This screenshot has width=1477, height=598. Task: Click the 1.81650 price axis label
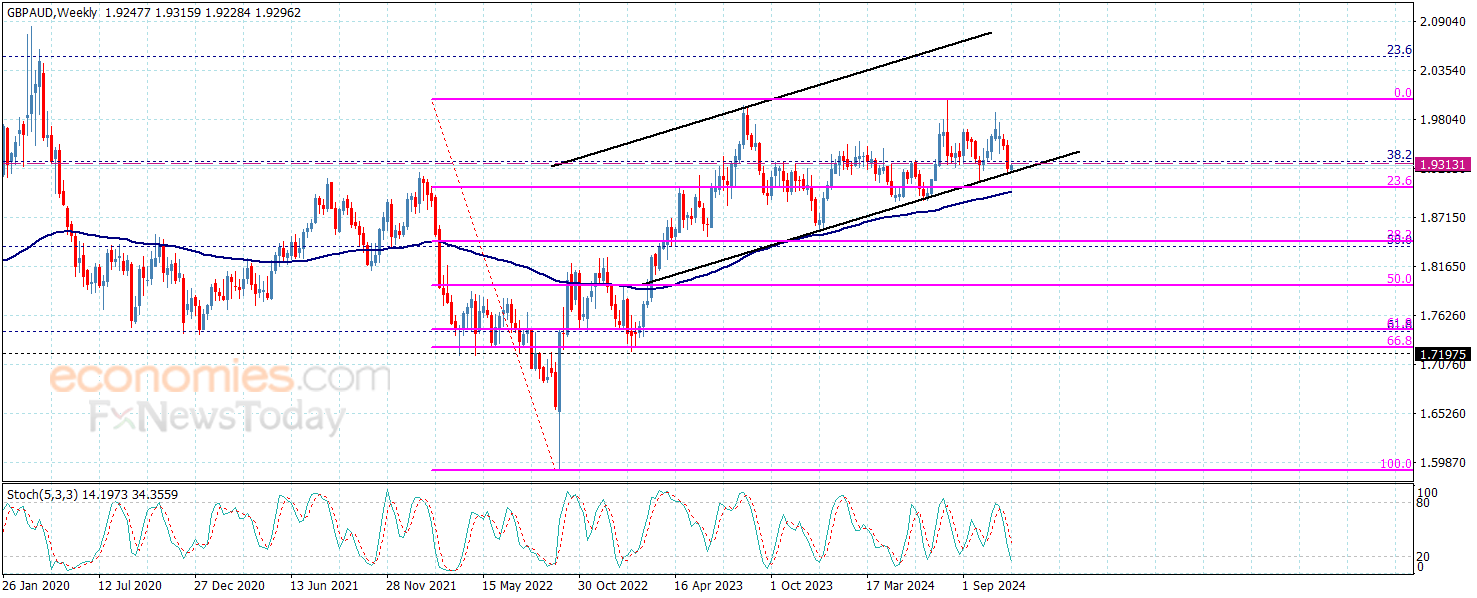[1443, 267]
